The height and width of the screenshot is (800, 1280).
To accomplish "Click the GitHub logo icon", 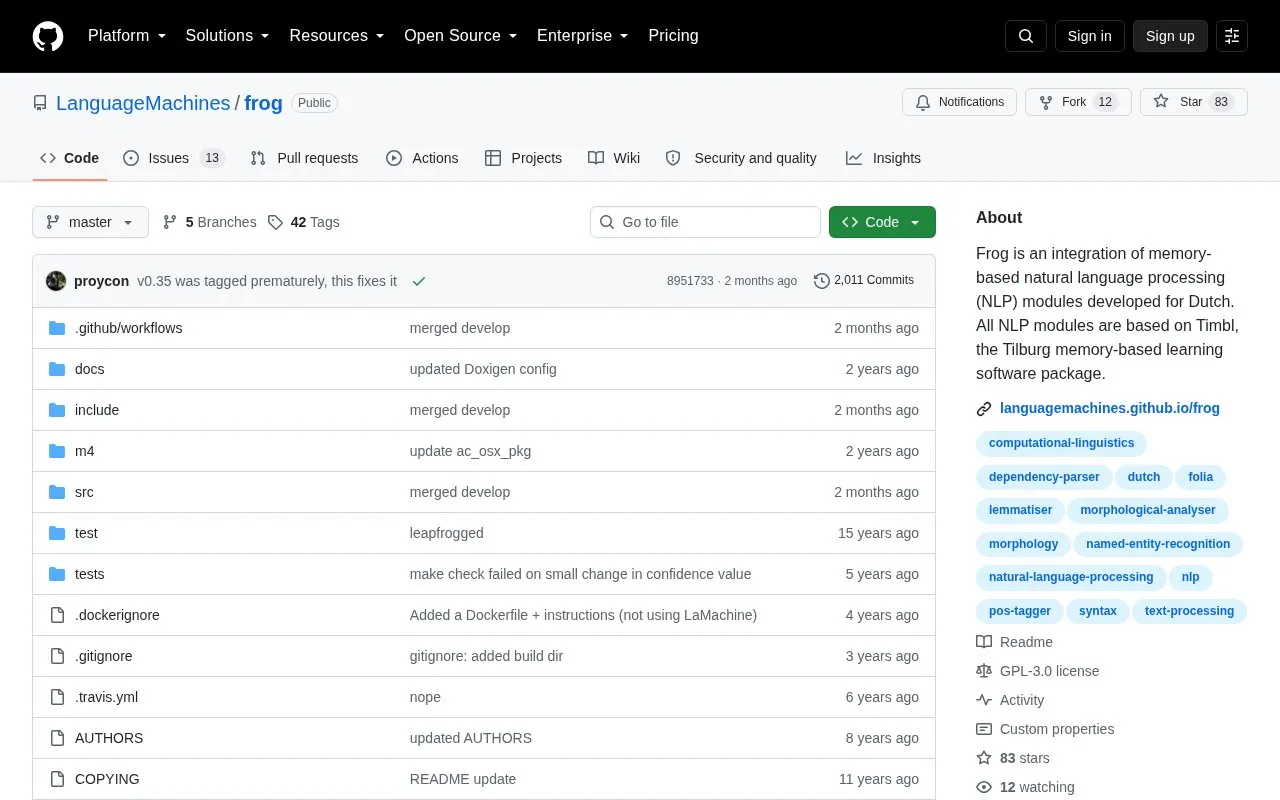I will click(48, 36).
